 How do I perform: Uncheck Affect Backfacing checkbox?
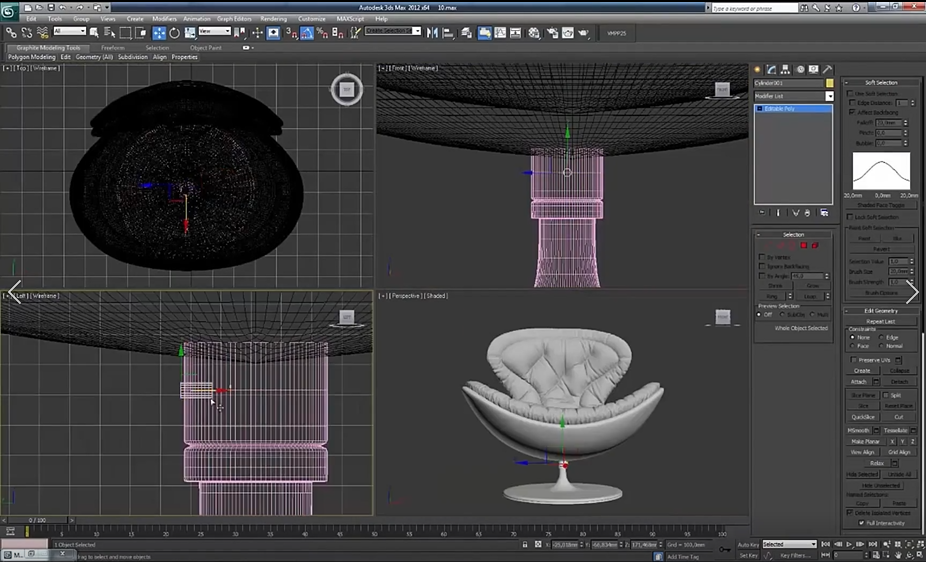point(852,112)
